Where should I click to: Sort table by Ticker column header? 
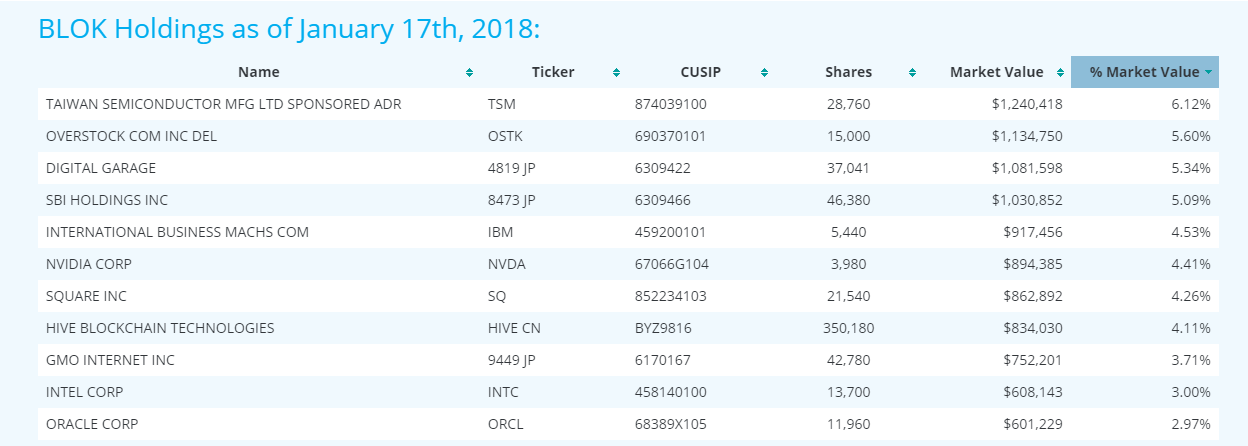553,72
